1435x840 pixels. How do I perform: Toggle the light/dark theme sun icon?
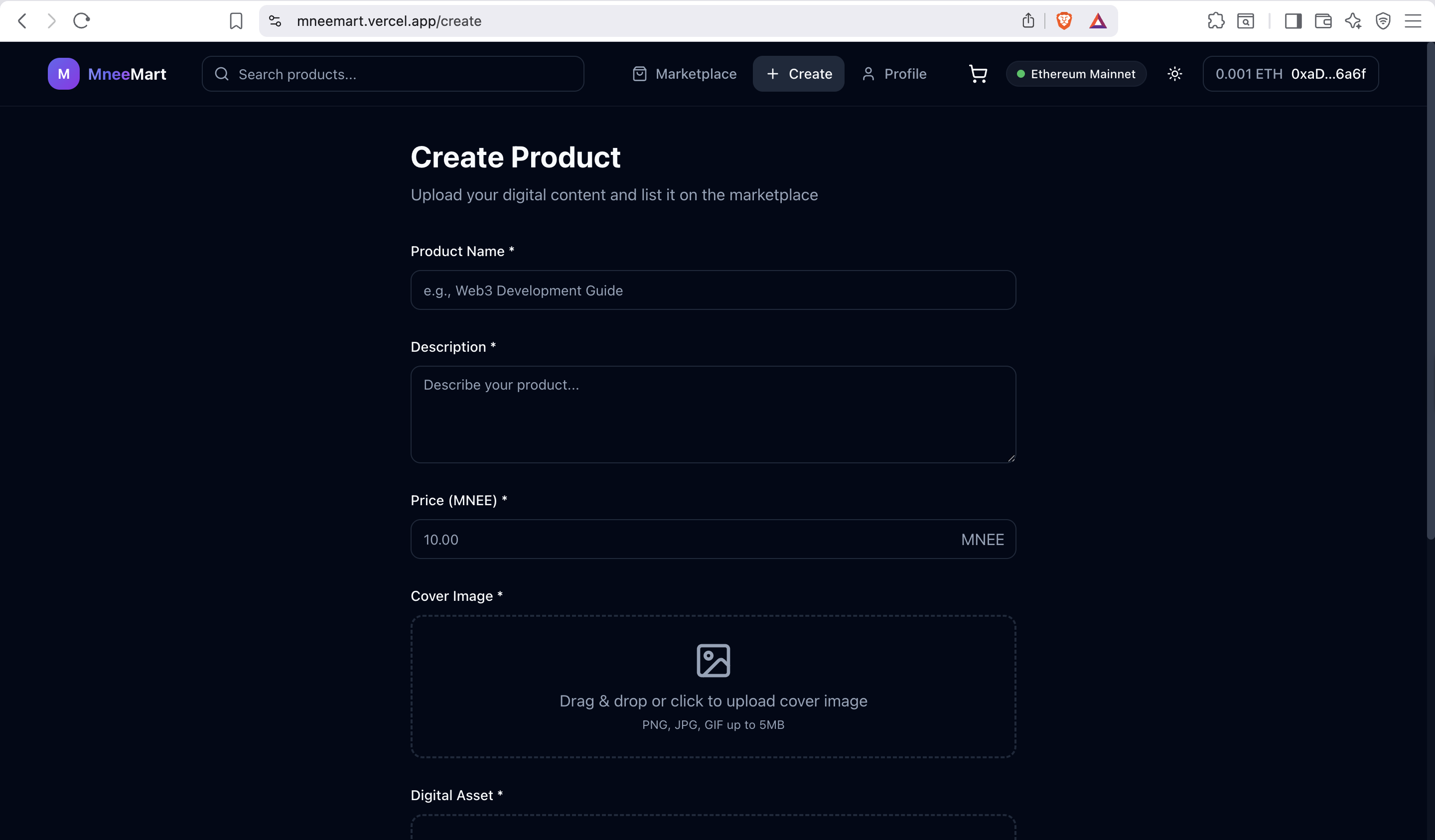(1174, 74)
